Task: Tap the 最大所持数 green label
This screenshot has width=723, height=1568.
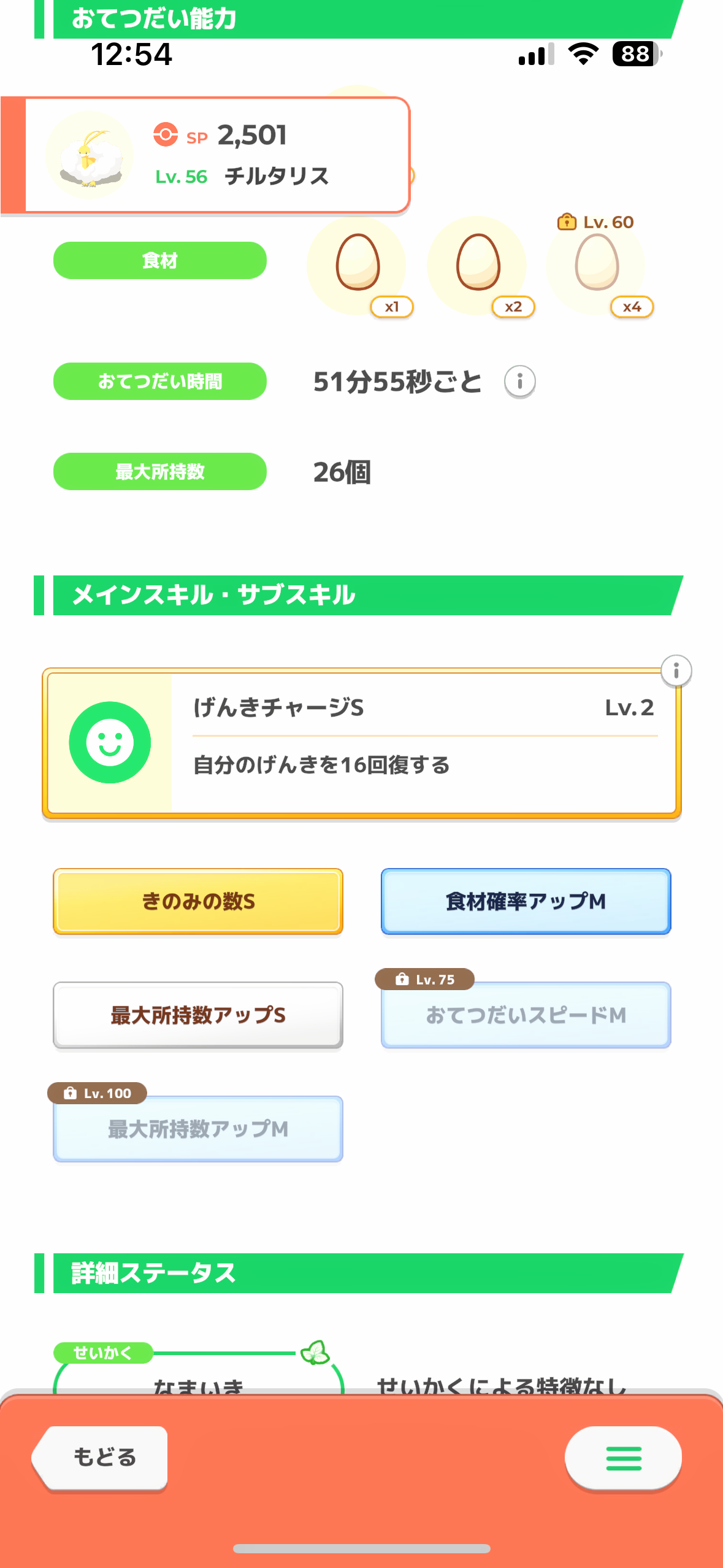Action: [160, 472]
